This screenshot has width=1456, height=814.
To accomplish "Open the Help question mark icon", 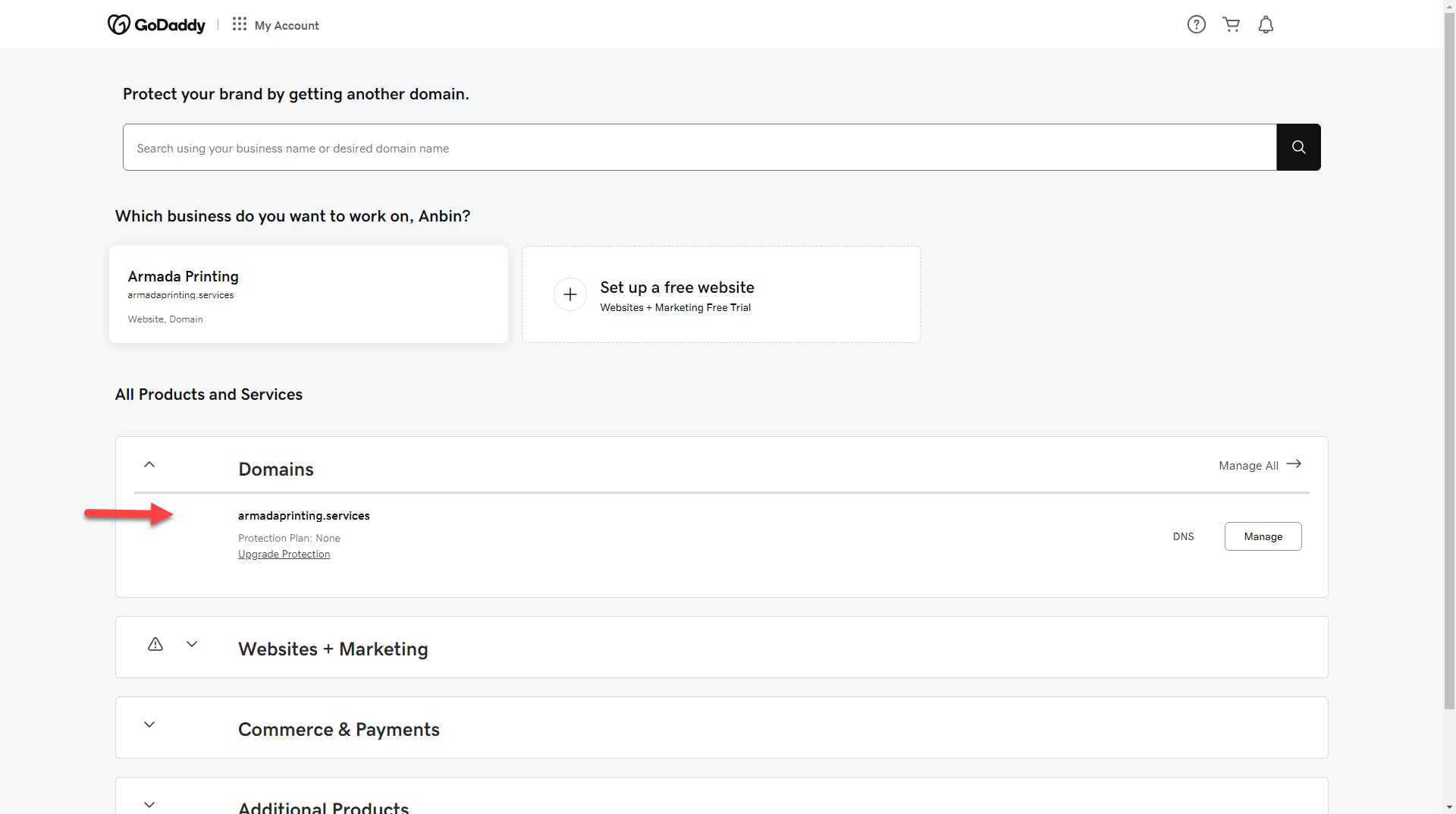I will [1197, 25].
